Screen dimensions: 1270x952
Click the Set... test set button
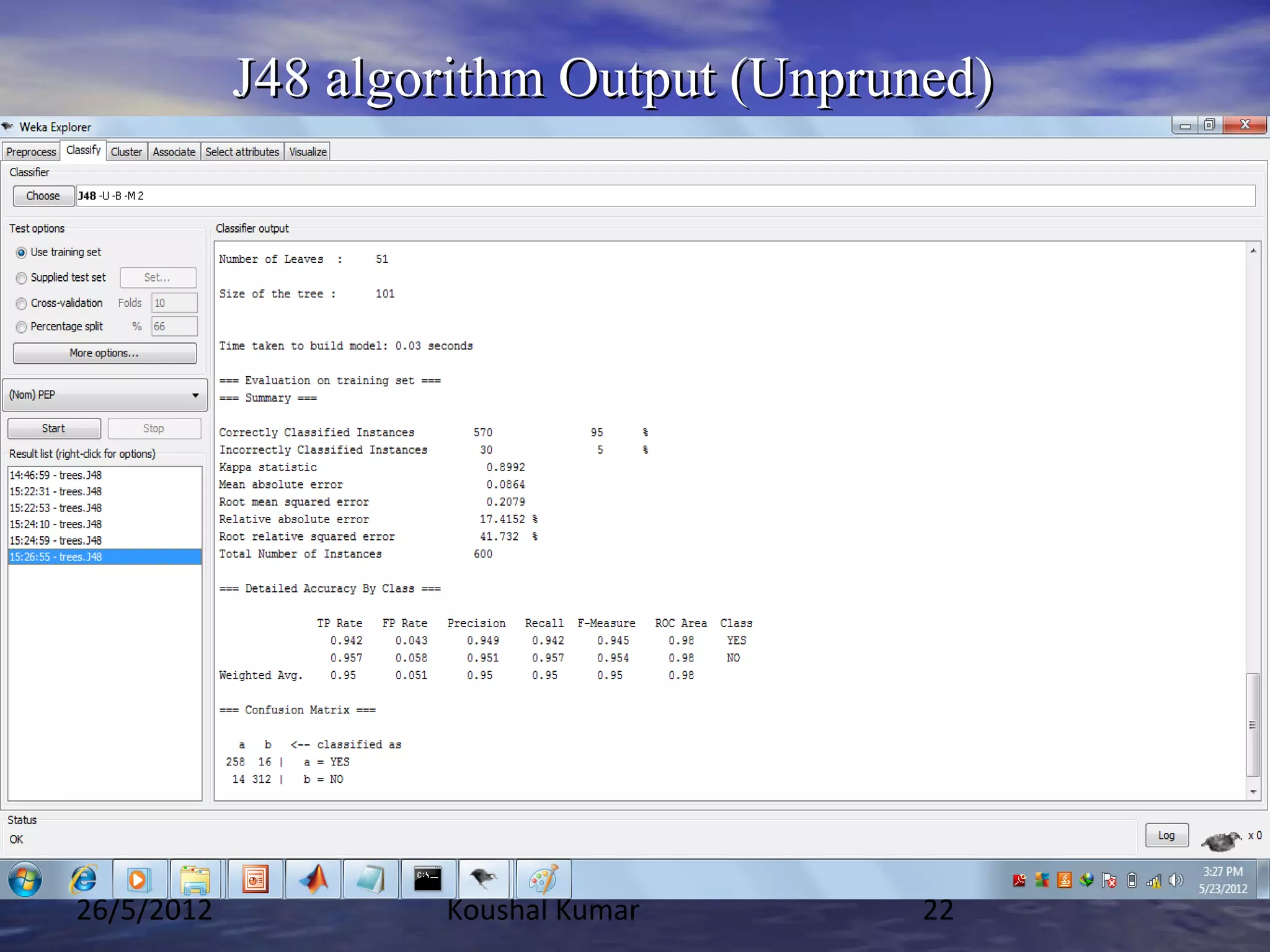[x=158, y=278]
